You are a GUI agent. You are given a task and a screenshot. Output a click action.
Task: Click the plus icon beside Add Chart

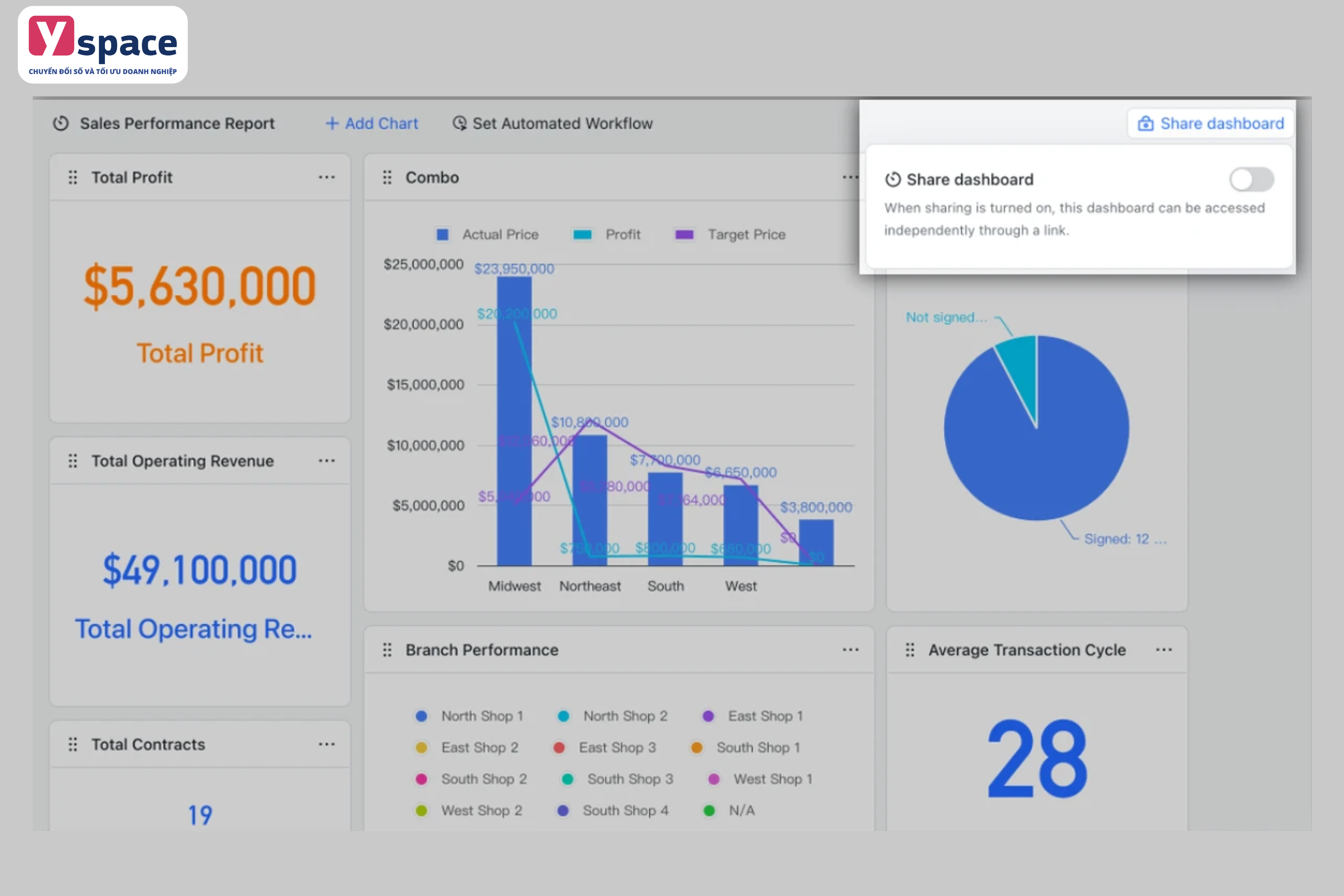coord(332,124)
